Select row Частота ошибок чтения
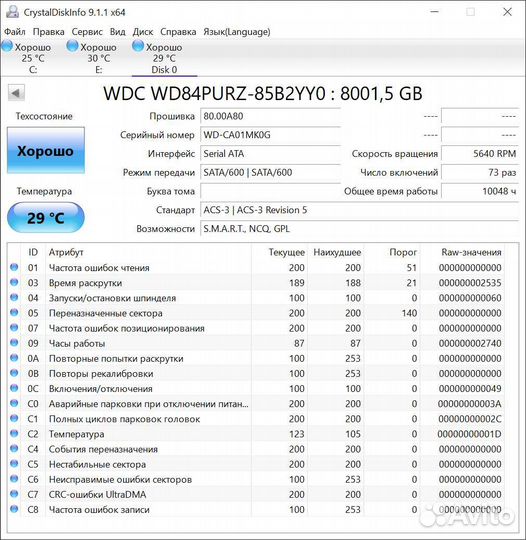The width and height of the screenshot is (526, 540). click(x=256, y=267)
